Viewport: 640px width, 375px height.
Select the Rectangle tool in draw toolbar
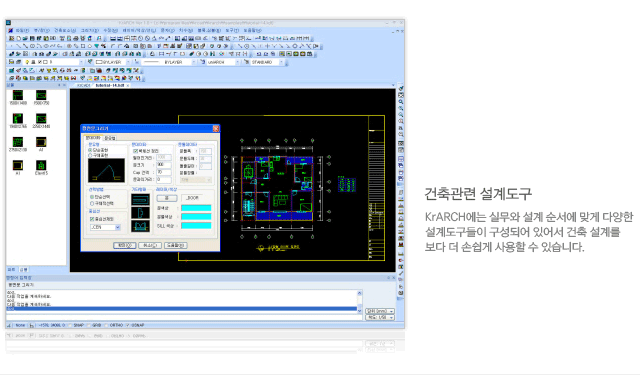click(83, 46)
